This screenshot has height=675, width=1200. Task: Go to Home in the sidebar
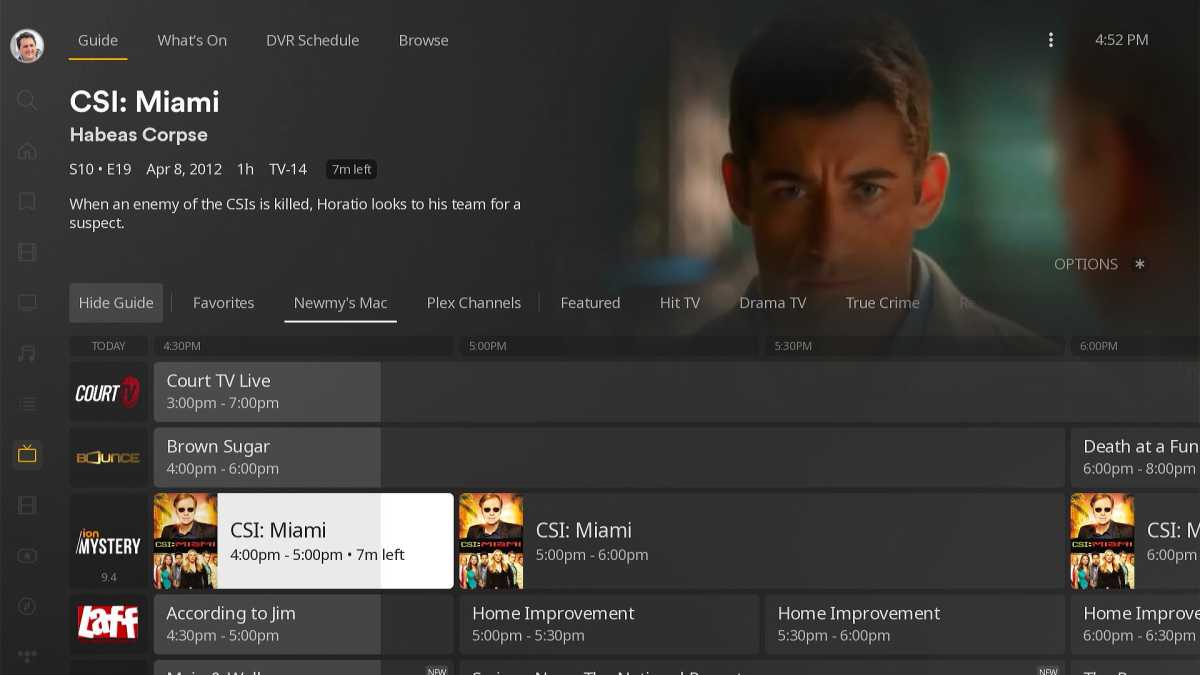point(27,151)
